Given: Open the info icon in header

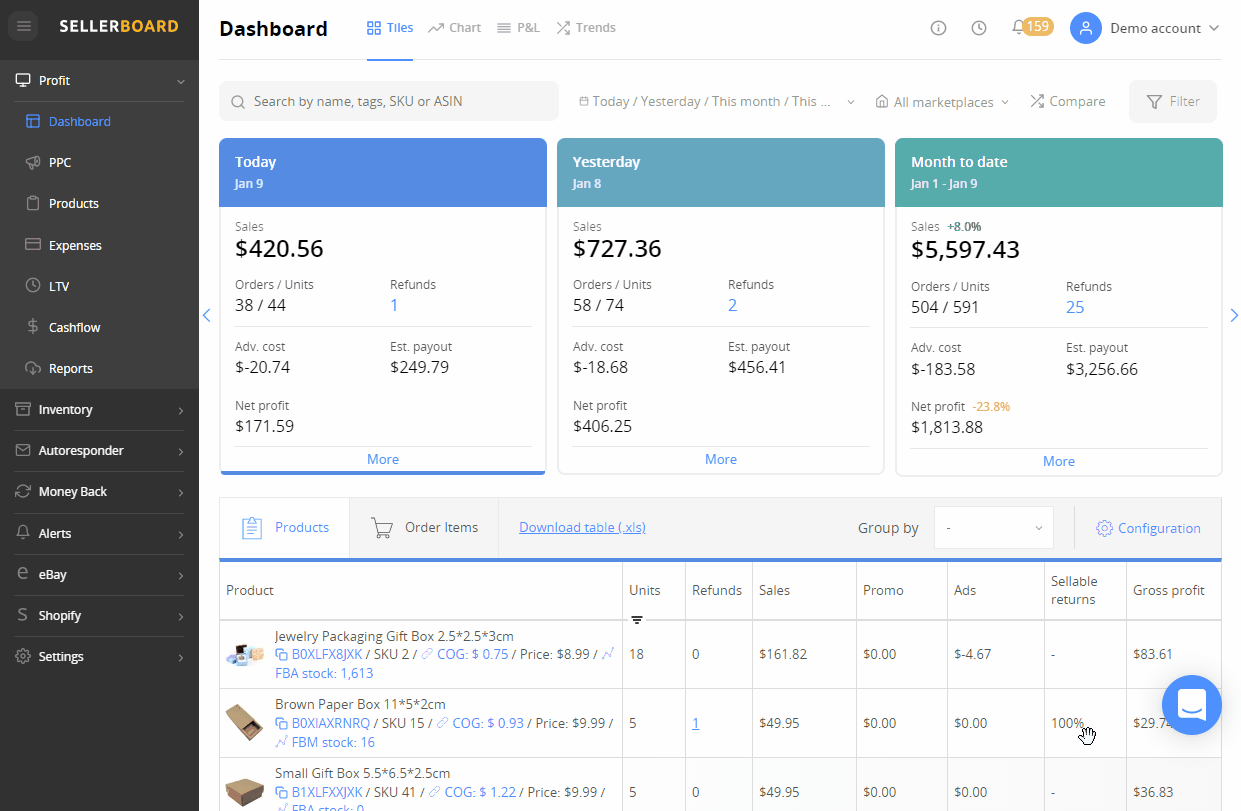Looking at the screenshot, I should point(938,28).
